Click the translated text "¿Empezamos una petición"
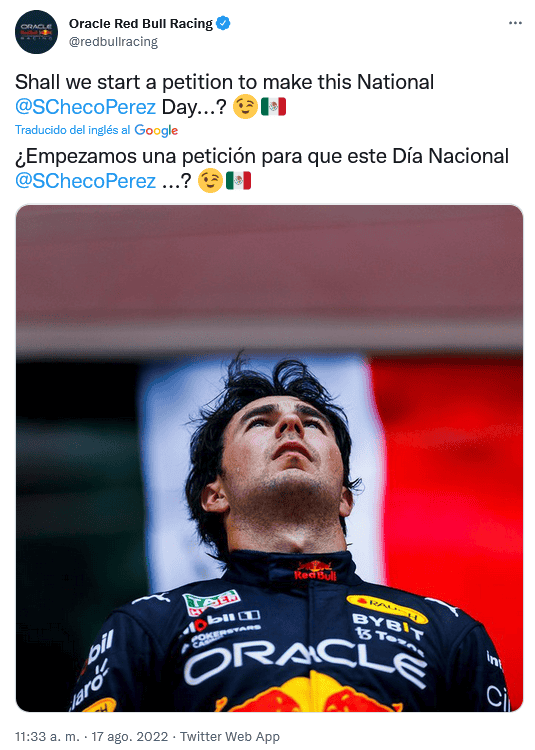 [x=135, y=156]
